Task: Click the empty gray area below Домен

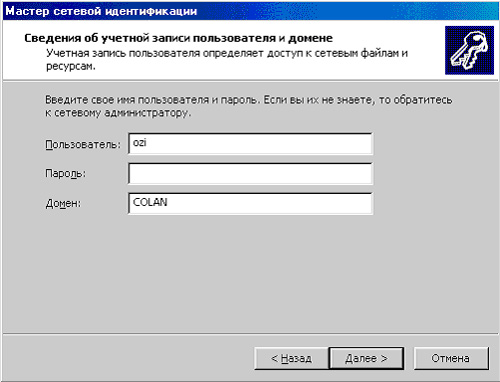Action: pos(250,273)
